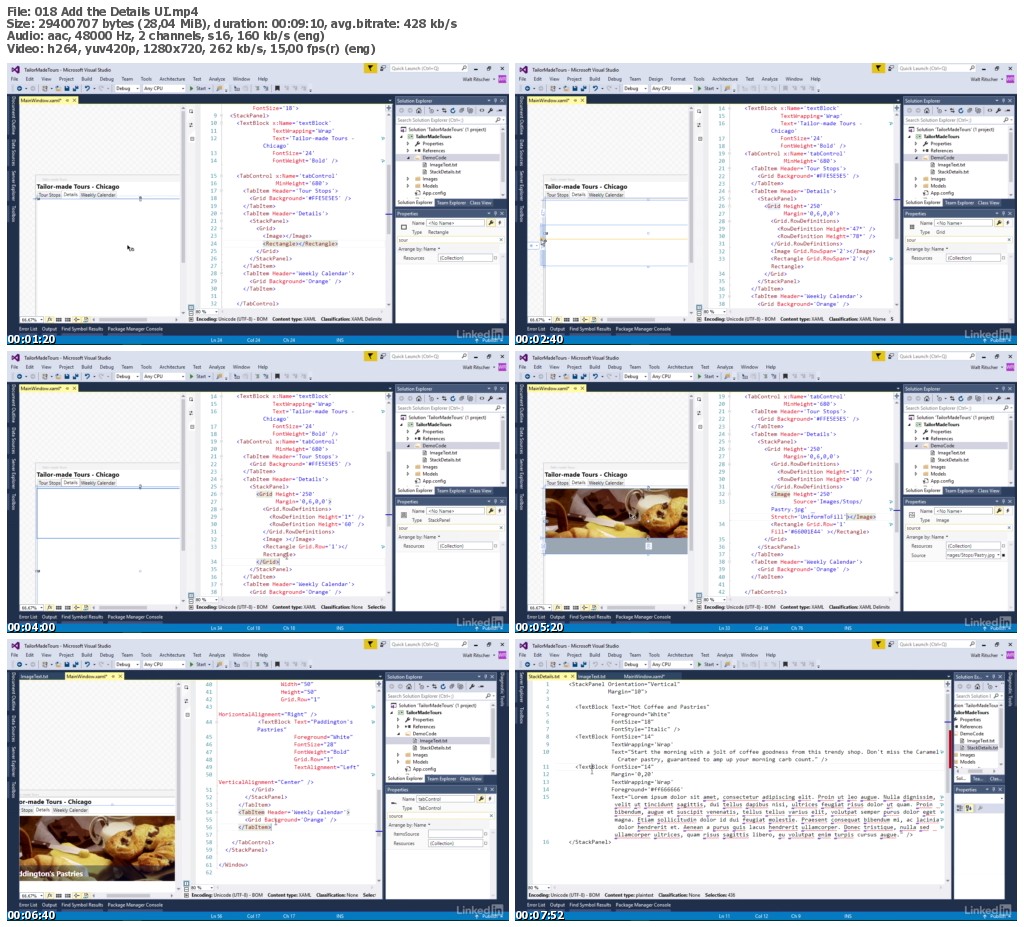Click the Solution Explorer Refresh icon in the 00:01:20 frame

click(453, 110)
